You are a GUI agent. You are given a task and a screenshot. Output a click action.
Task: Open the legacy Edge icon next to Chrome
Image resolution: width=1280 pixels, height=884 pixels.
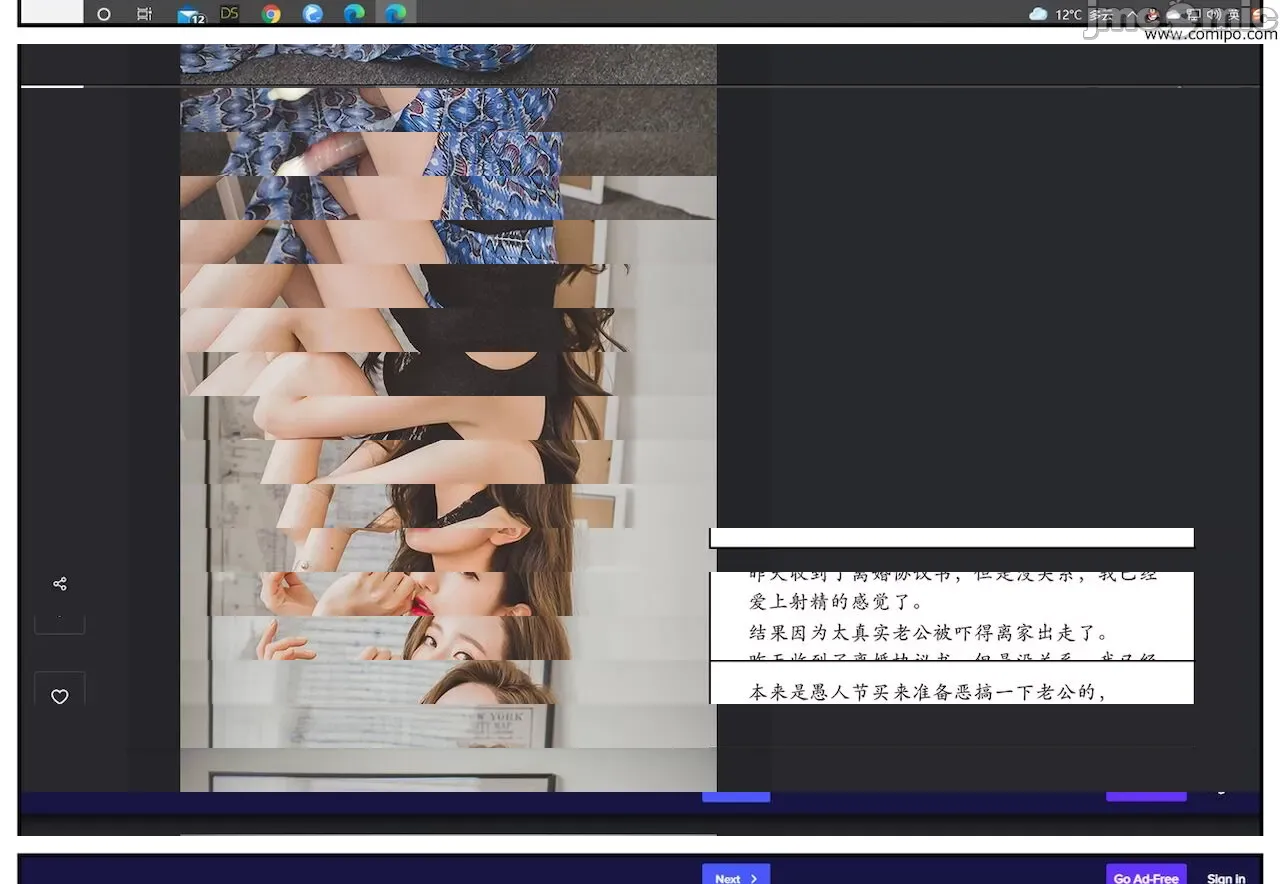(x=313, y=14)
